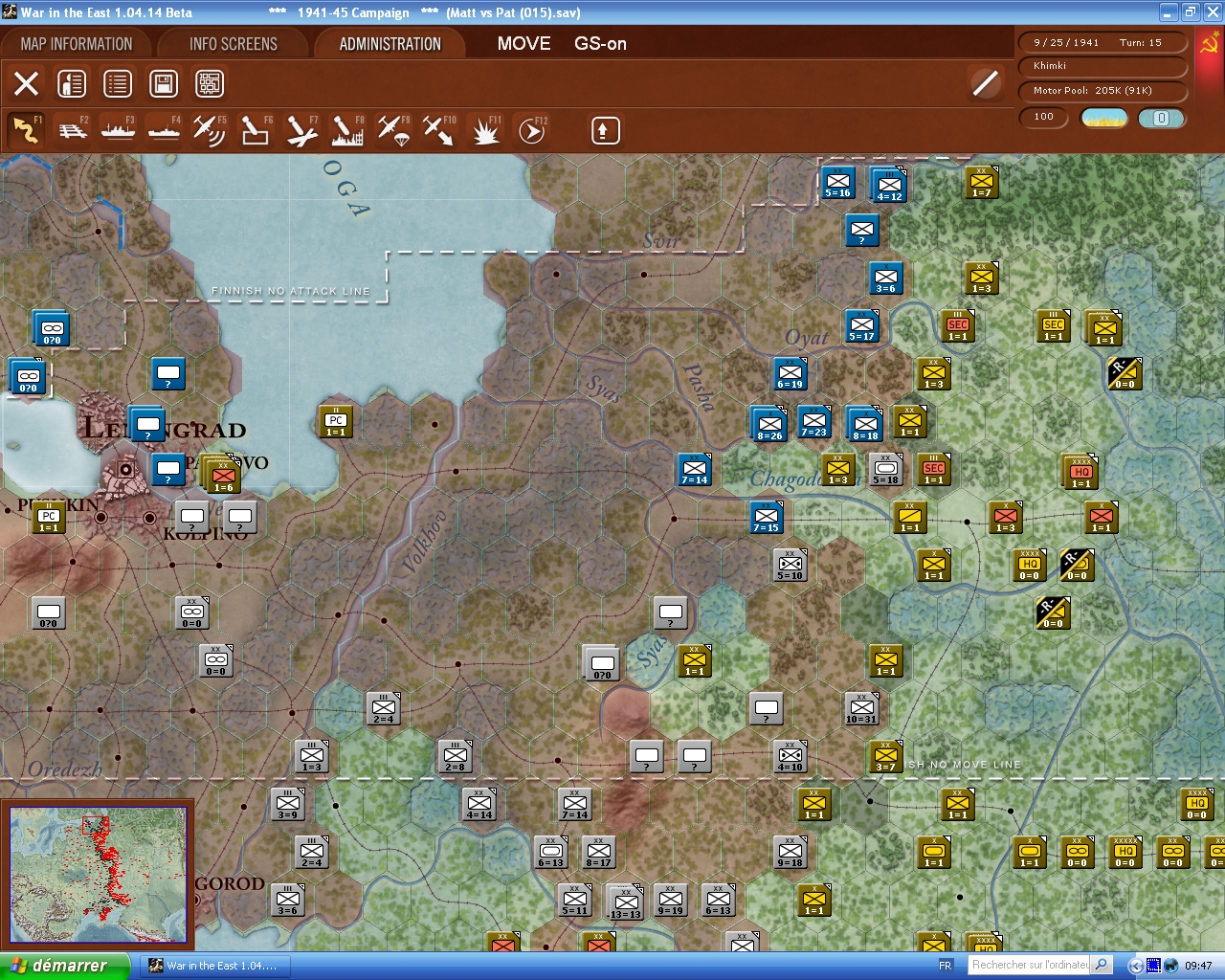Click the wheat field weather icon
This screenshot has height=980, width=1225.
(1104, 118)
